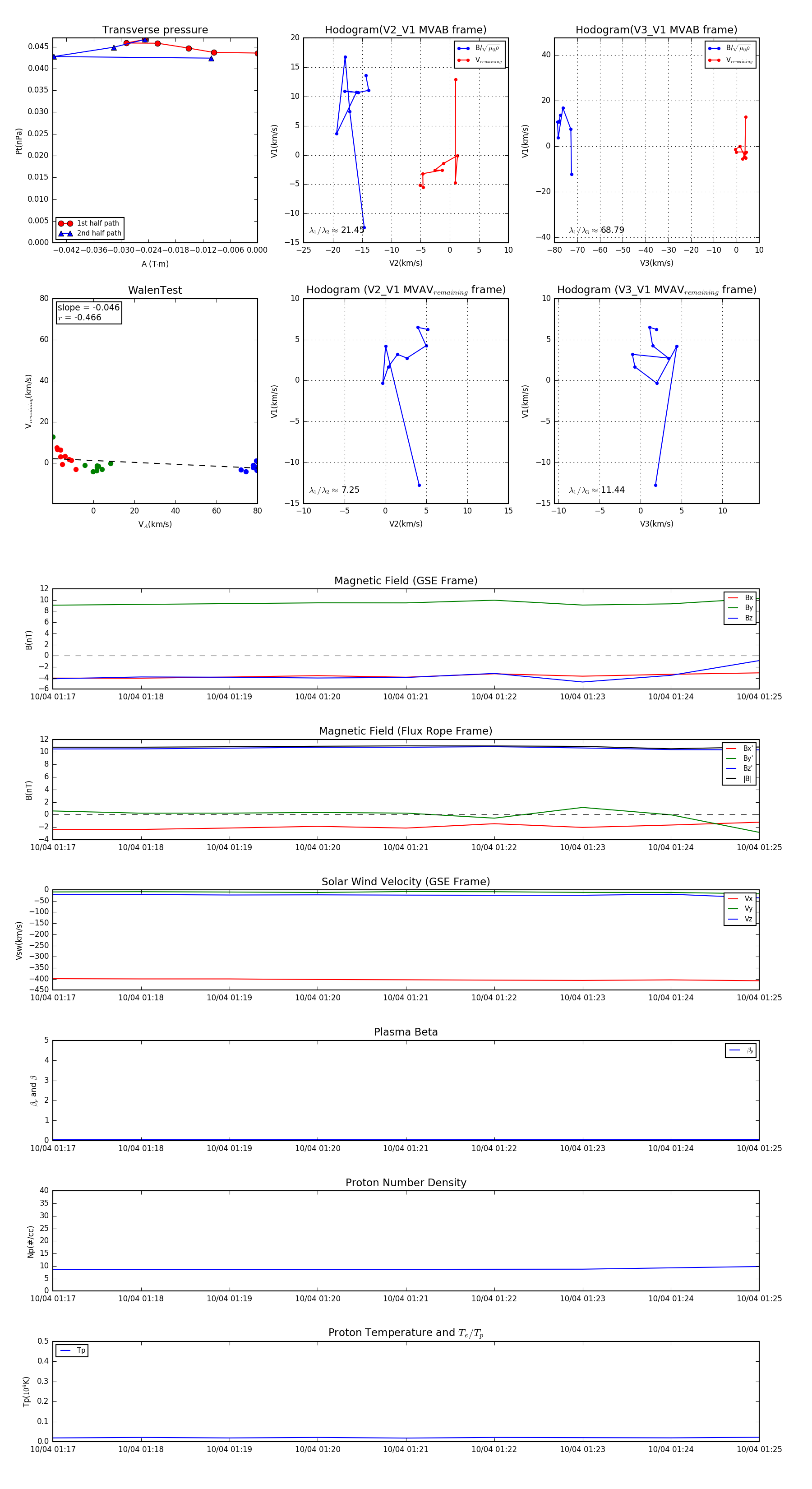Click the Hodogram (V2_V1 MVAV remaining frame) title

coord(406,290)
